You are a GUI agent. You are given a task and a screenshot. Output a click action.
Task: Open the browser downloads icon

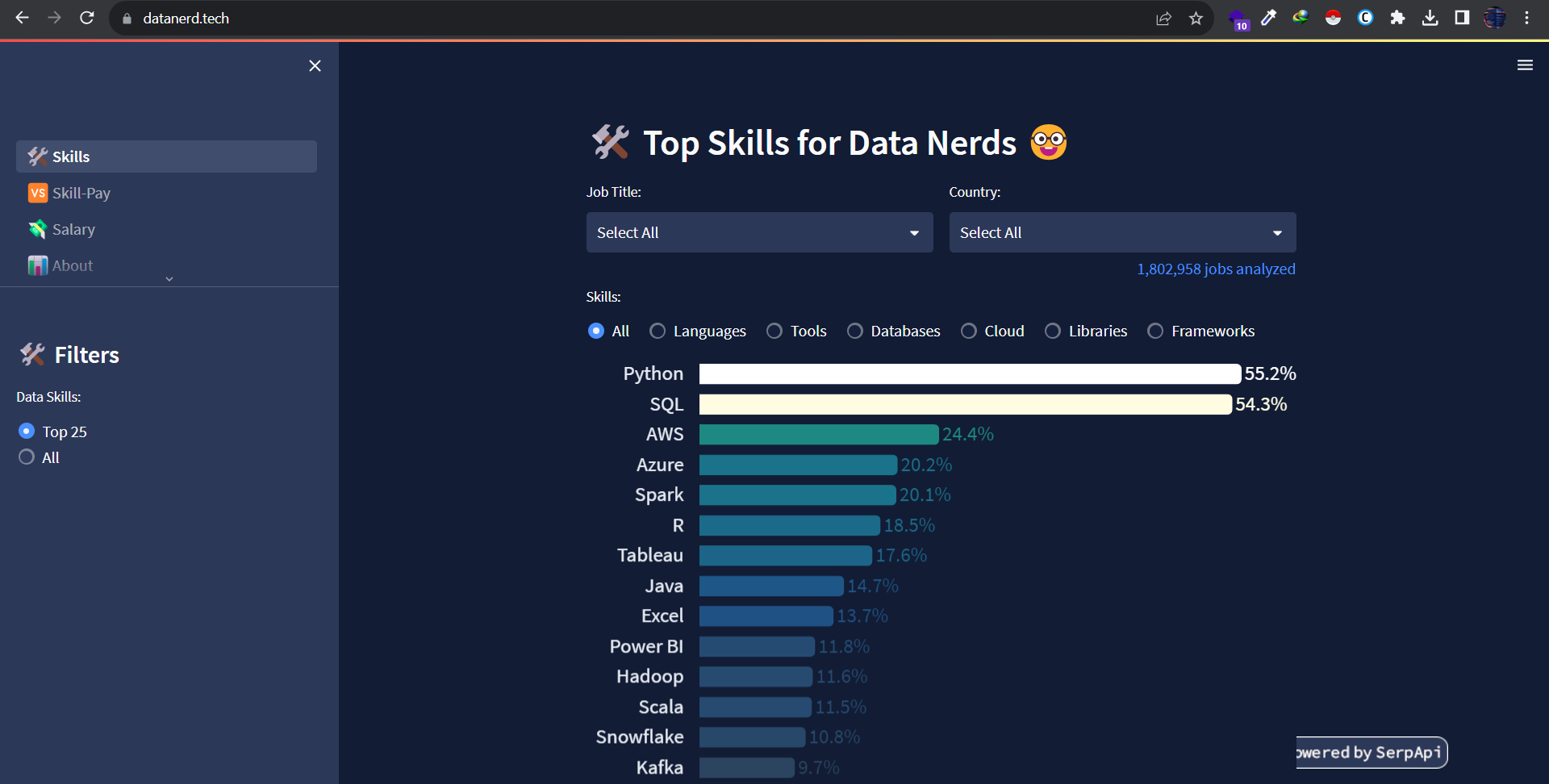(x=1430, y=18)
